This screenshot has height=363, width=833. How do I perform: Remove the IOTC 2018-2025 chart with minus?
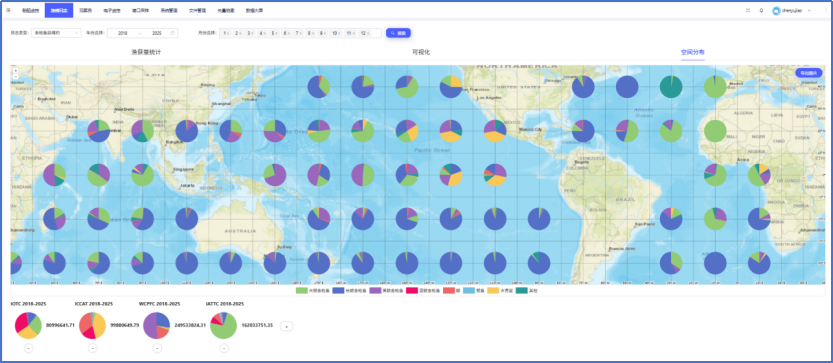[28, 348]
